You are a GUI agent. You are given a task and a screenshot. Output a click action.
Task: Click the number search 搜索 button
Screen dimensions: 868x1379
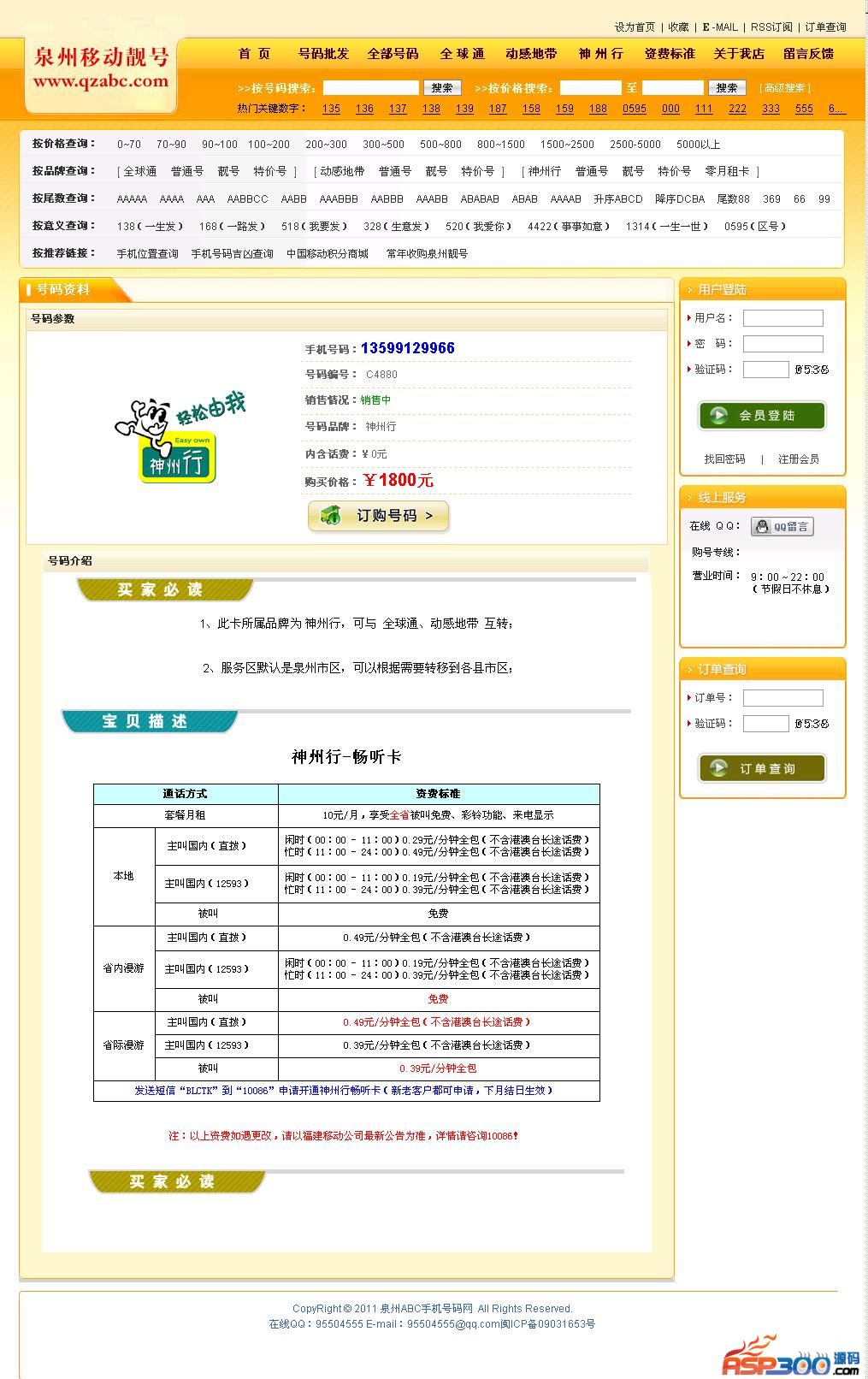tap(442, 87)
